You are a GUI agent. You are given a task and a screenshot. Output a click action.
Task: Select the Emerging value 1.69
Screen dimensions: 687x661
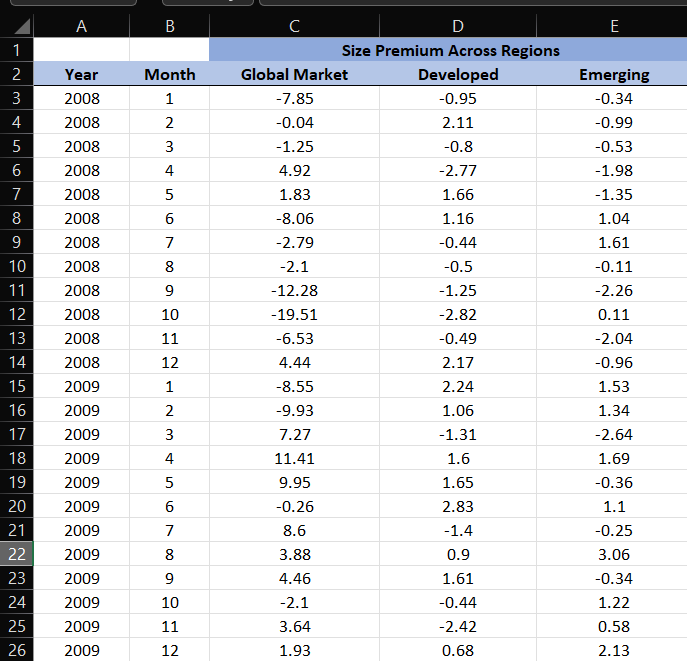614,458
